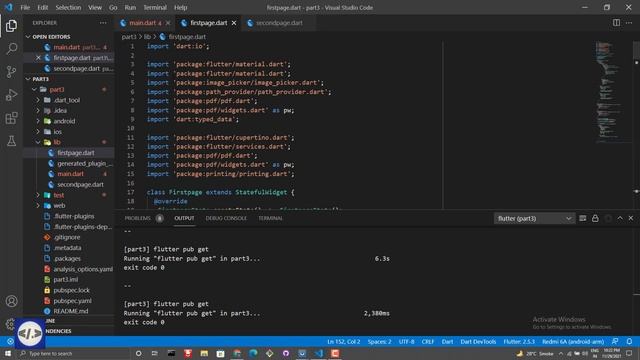The image size is (640, 360).
Task: Switch to the main.dart tab
Action: click(x=145, y=23)
